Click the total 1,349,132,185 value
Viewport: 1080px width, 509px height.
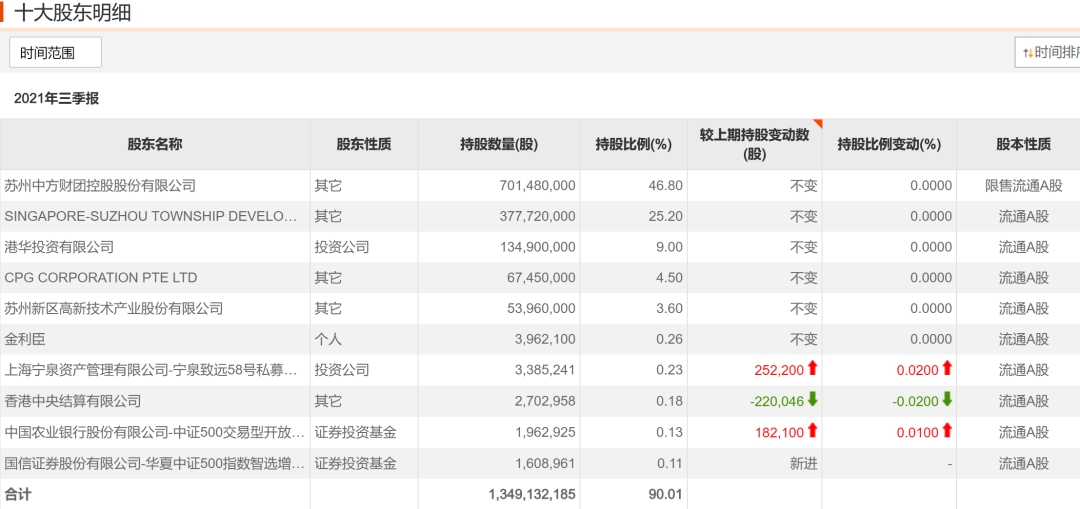coord(532,494)
